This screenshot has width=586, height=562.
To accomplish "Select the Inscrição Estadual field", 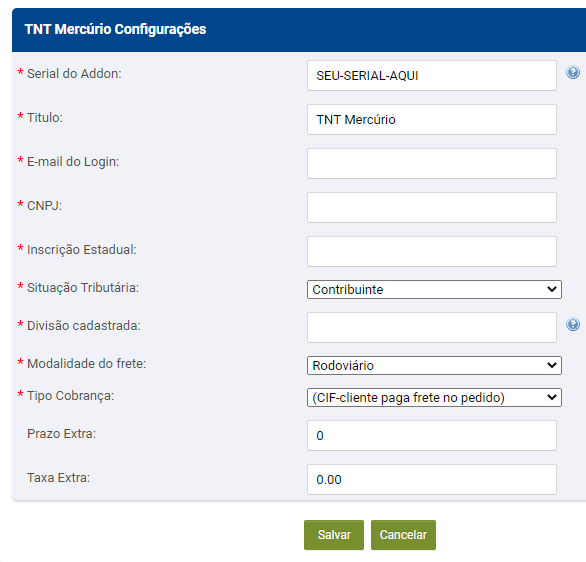I will point(432,251).
